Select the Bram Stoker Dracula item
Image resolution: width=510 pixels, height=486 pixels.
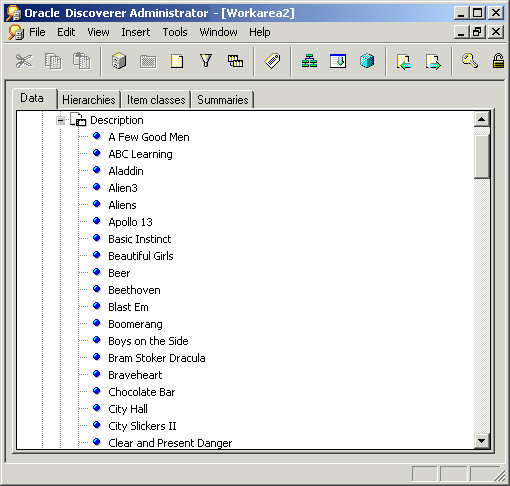coord(157,358)
